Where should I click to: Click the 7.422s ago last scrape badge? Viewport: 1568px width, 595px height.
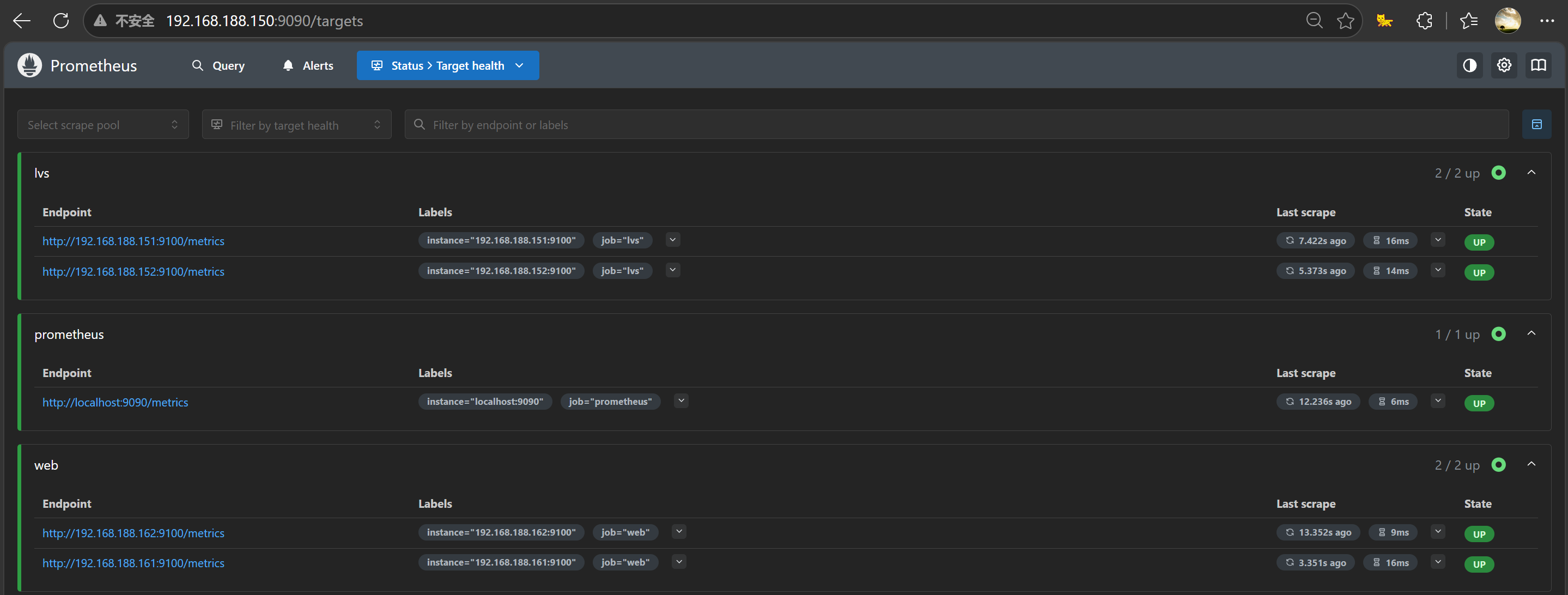coord(1315,240)
